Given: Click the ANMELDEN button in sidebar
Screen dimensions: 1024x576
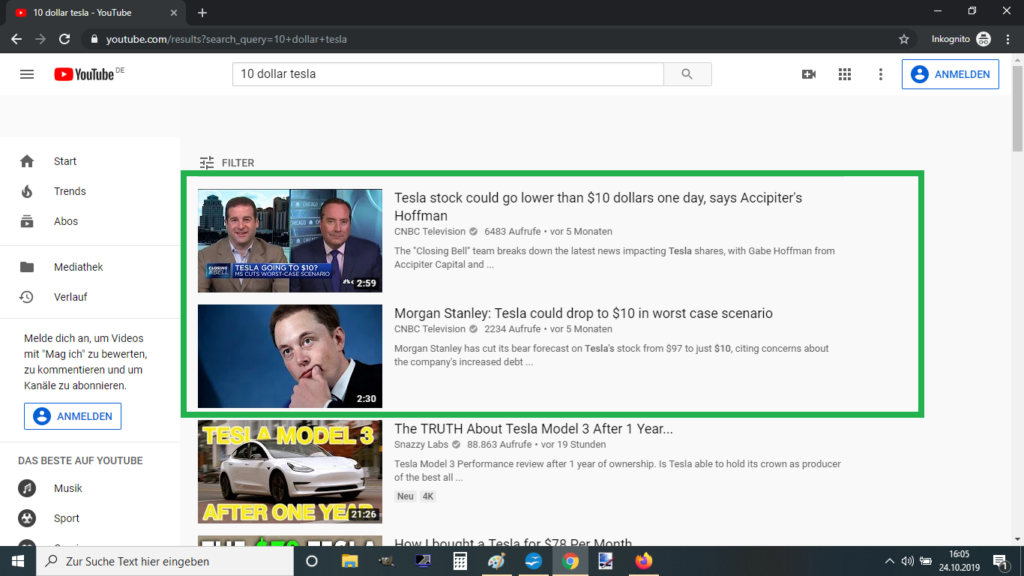Looking at the screenshot, I should (72, 416).
